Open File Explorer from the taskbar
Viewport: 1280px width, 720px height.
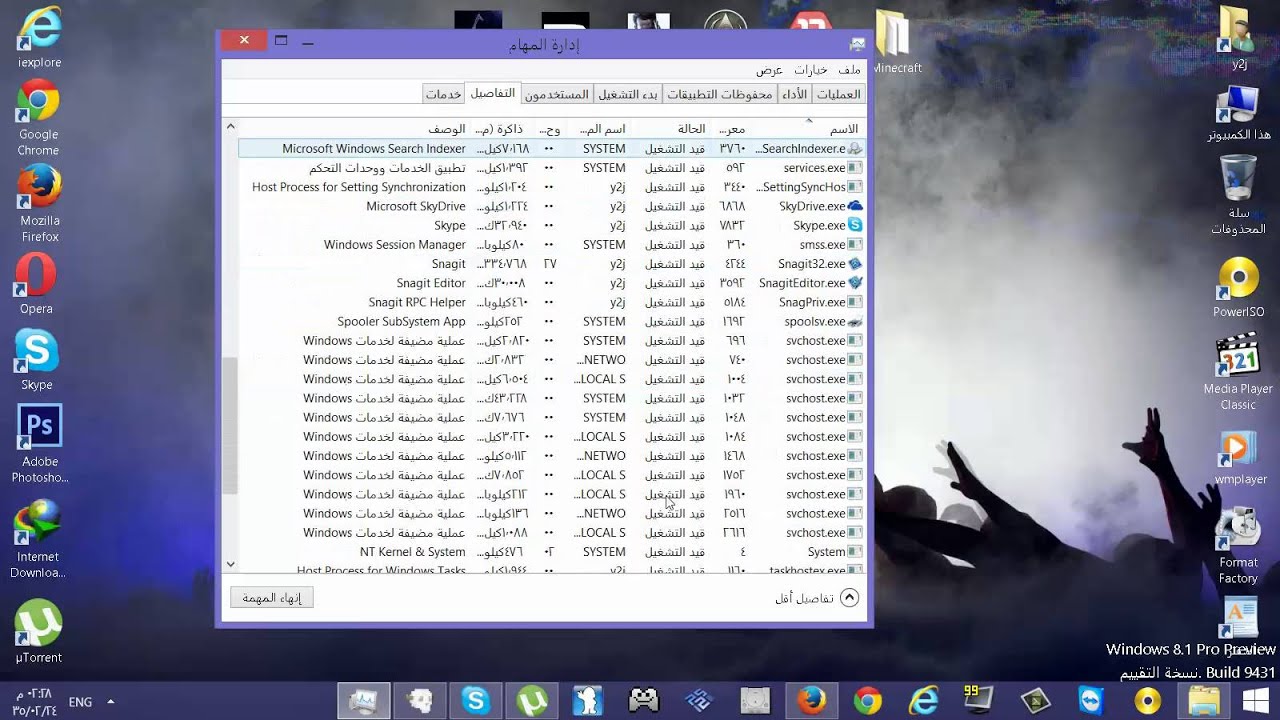(x=1203, y=700)
